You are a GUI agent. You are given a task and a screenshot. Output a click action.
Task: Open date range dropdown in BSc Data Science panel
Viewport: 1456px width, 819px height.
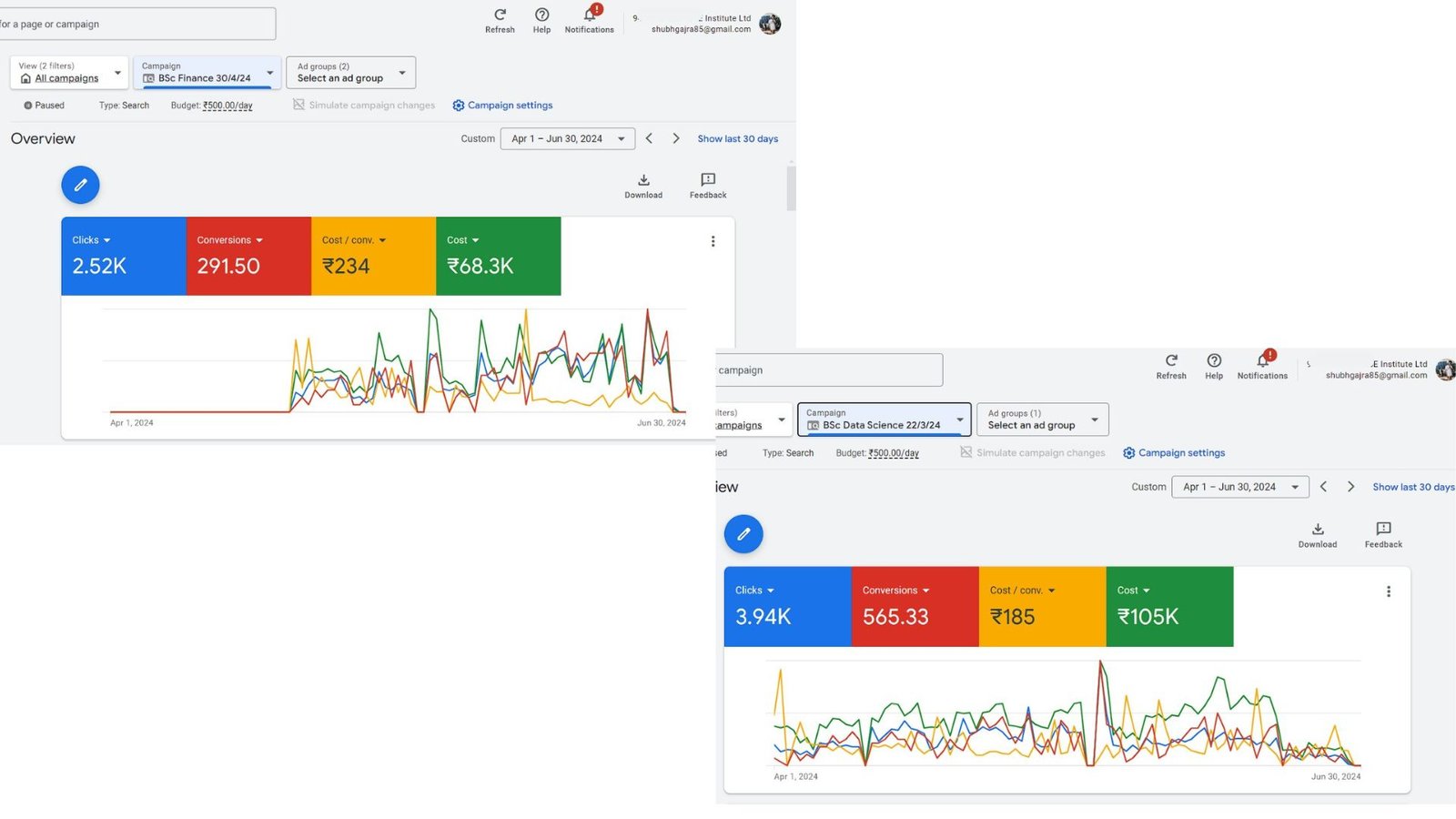coord(1240,487)
